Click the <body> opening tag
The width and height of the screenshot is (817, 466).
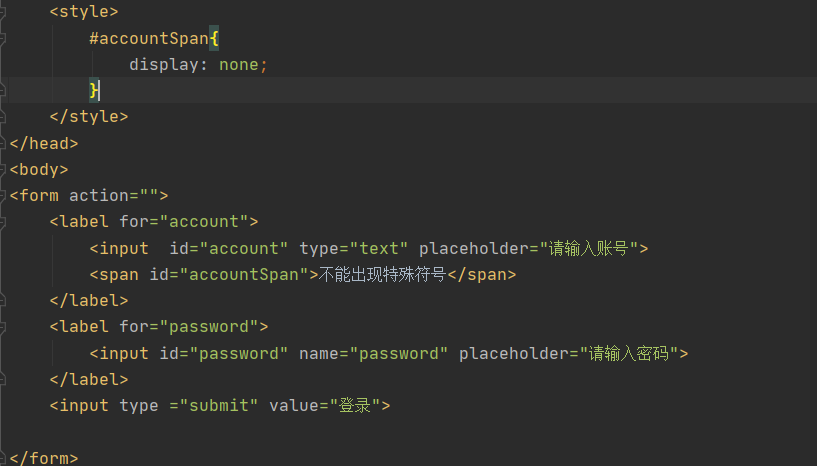coord(38,169)
